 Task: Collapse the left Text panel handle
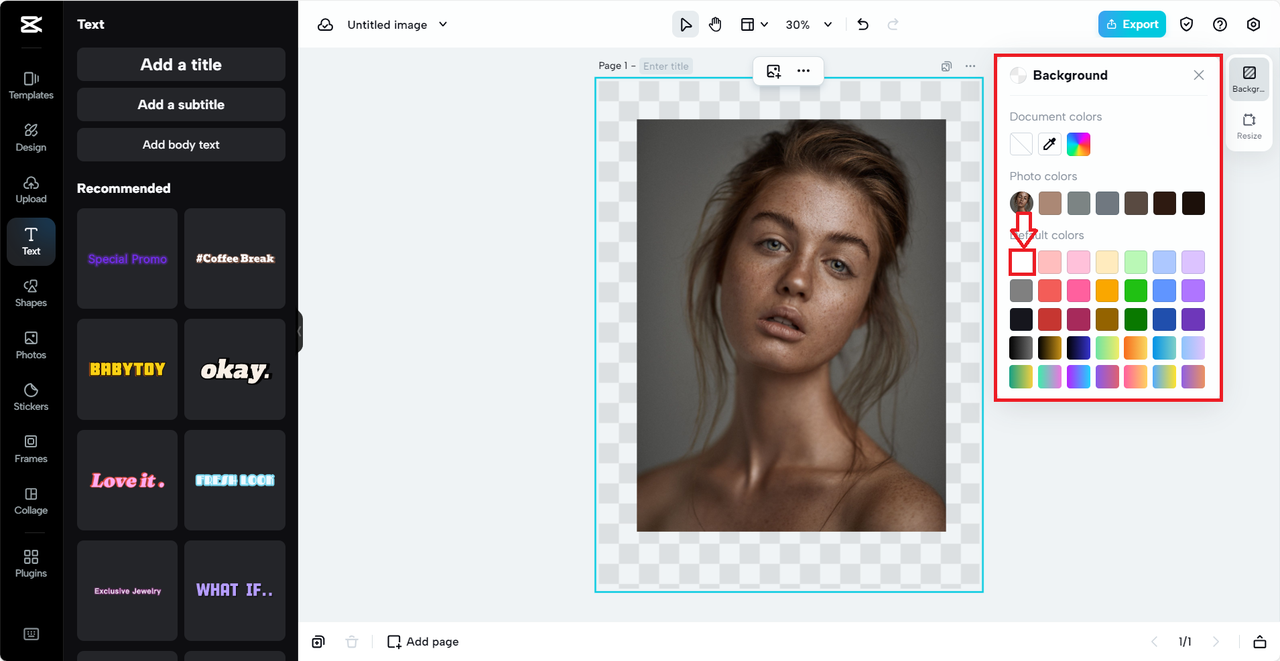tap(299, 331)
